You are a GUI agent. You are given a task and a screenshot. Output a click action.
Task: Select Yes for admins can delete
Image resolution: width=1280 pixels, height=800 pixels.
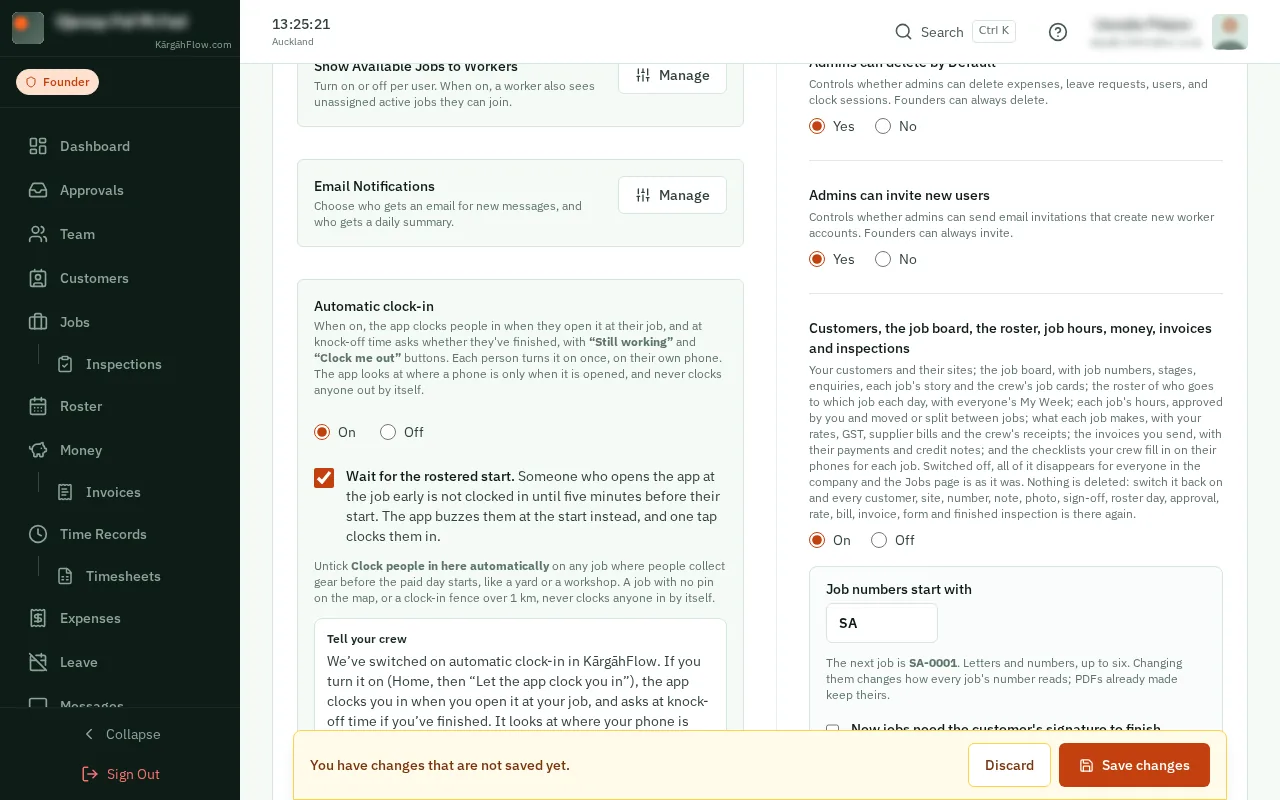pyautogui.click(x=817, y=126)
